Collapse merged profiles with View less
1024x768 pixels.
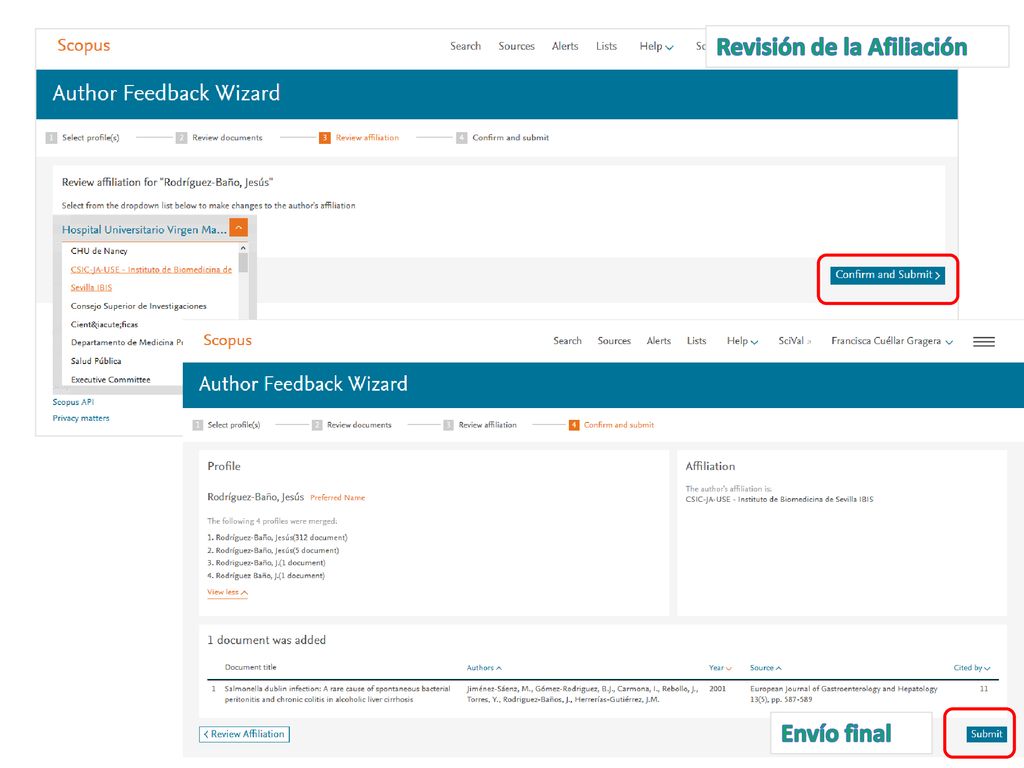coord(227,592)
